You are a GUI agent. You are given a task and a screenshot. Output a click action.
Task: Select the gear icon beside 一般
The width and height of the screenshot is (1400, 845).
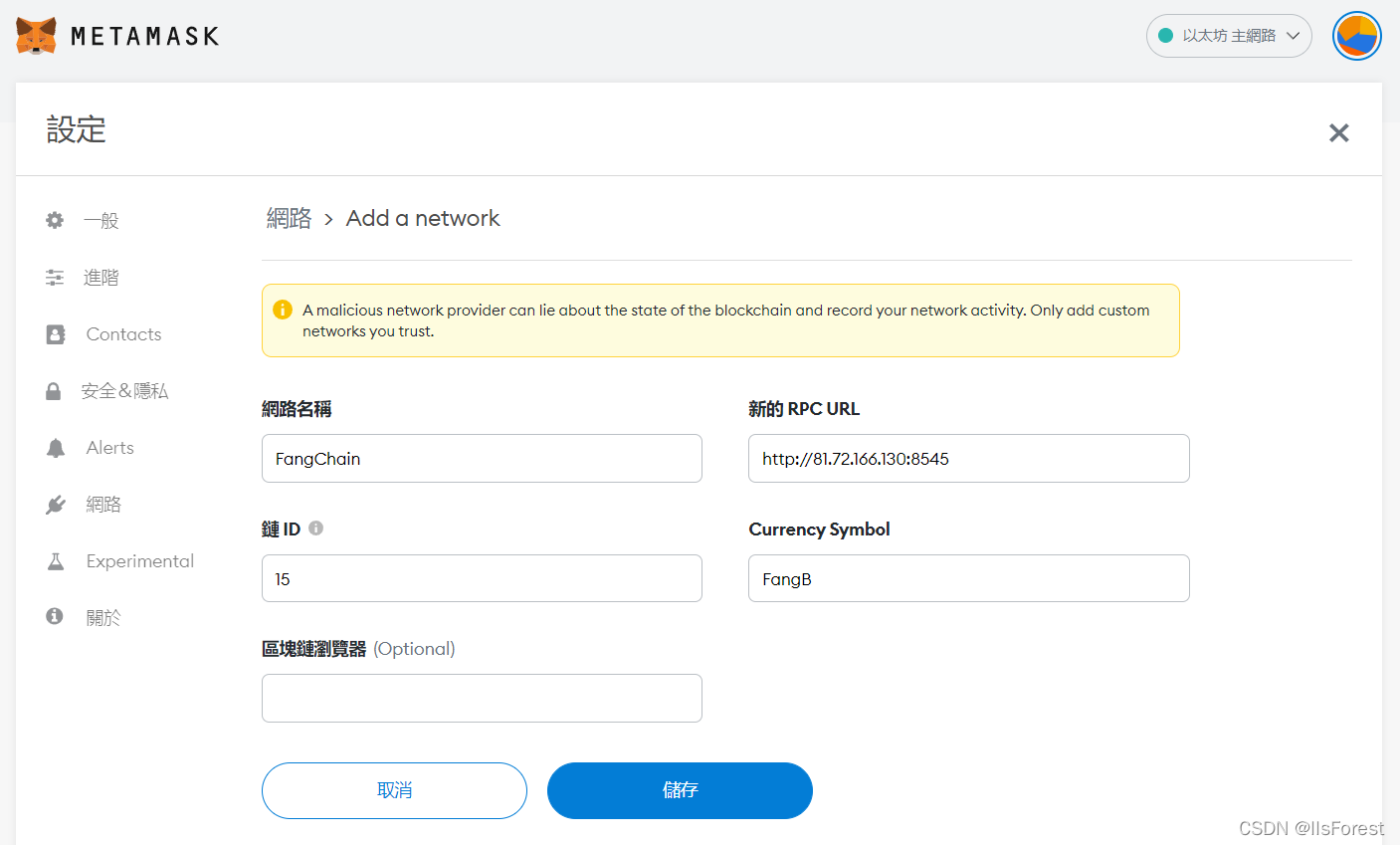(54, 220)
